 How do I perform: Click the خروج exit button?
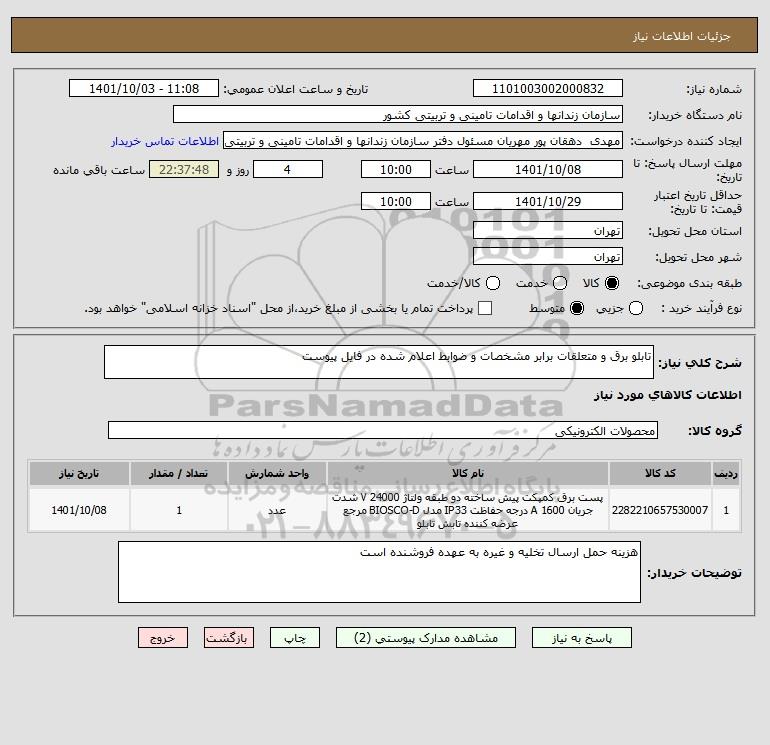[163, 637]
